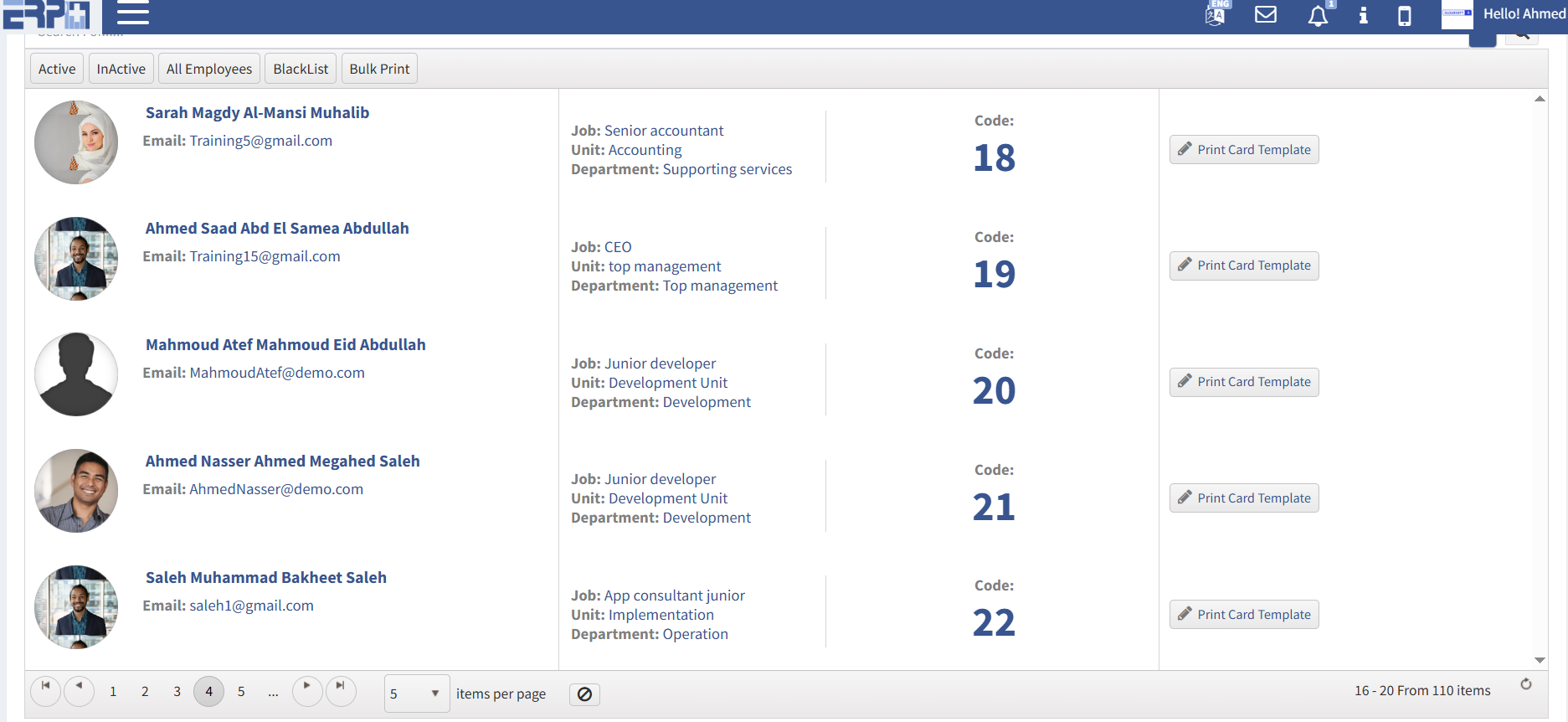
Task: Go to the last page of results
Action: pyautogui.click(x=341, y=690)
